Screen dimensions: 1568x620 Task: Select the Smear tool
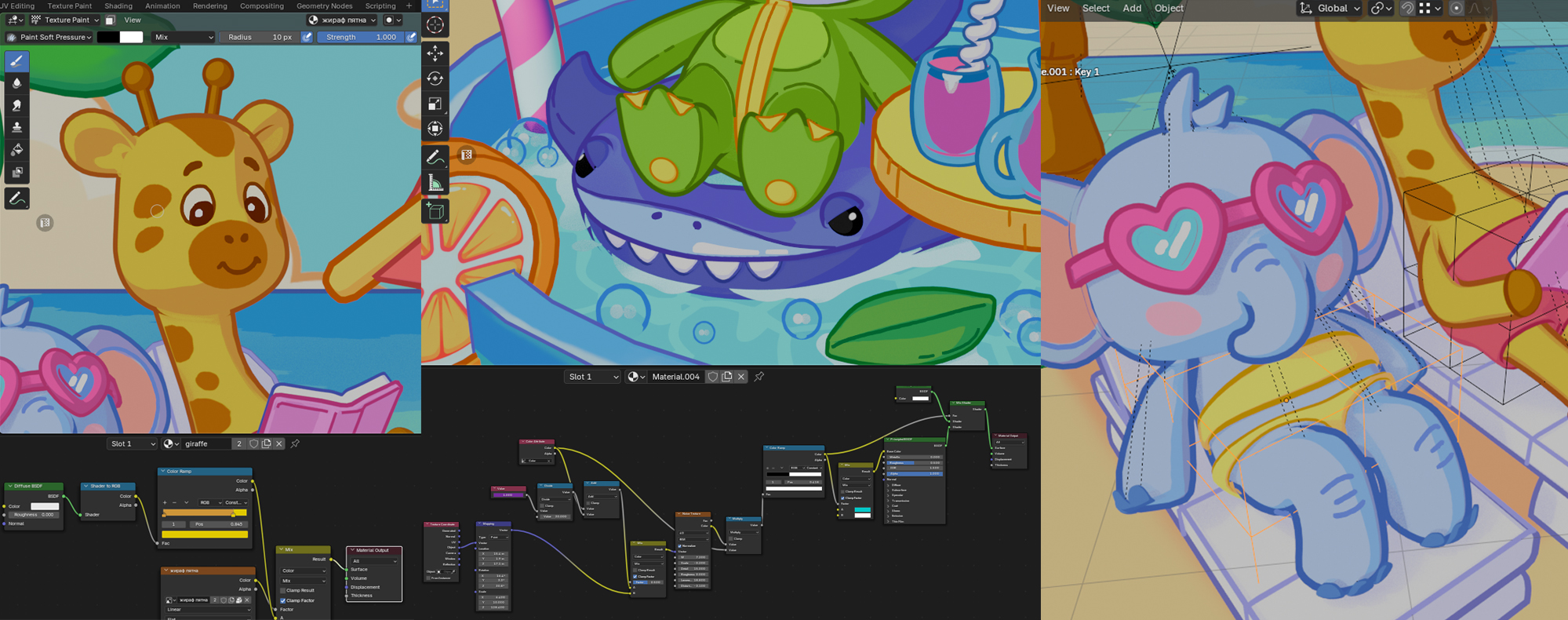pyautogui.click(x=16, y=105)
